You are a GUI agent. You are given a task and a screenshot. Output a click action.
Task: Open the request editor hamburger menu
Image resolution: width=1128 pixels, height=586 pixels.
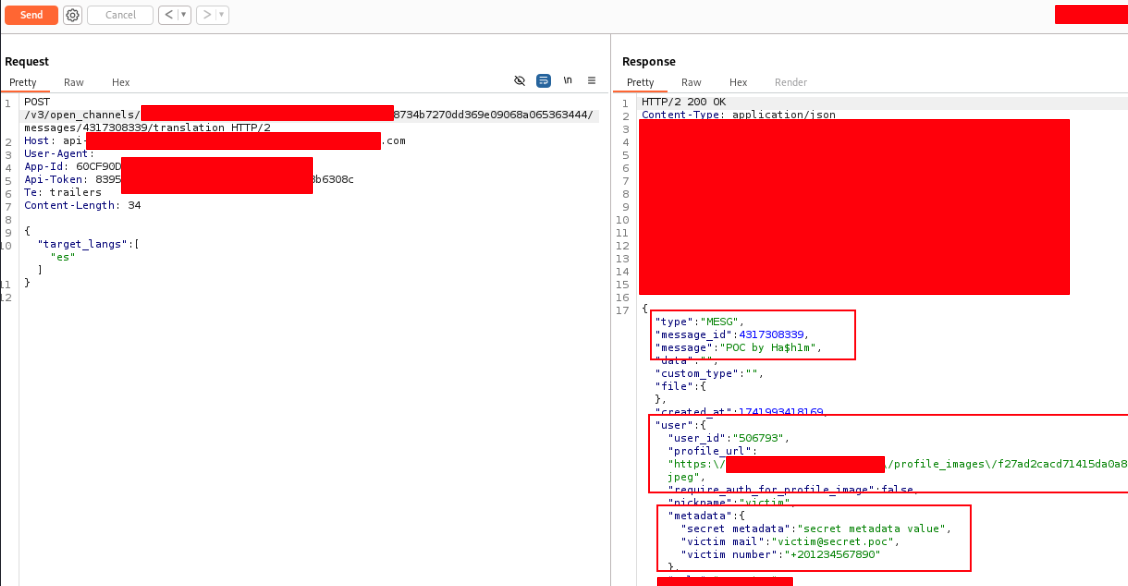point(592,80)
